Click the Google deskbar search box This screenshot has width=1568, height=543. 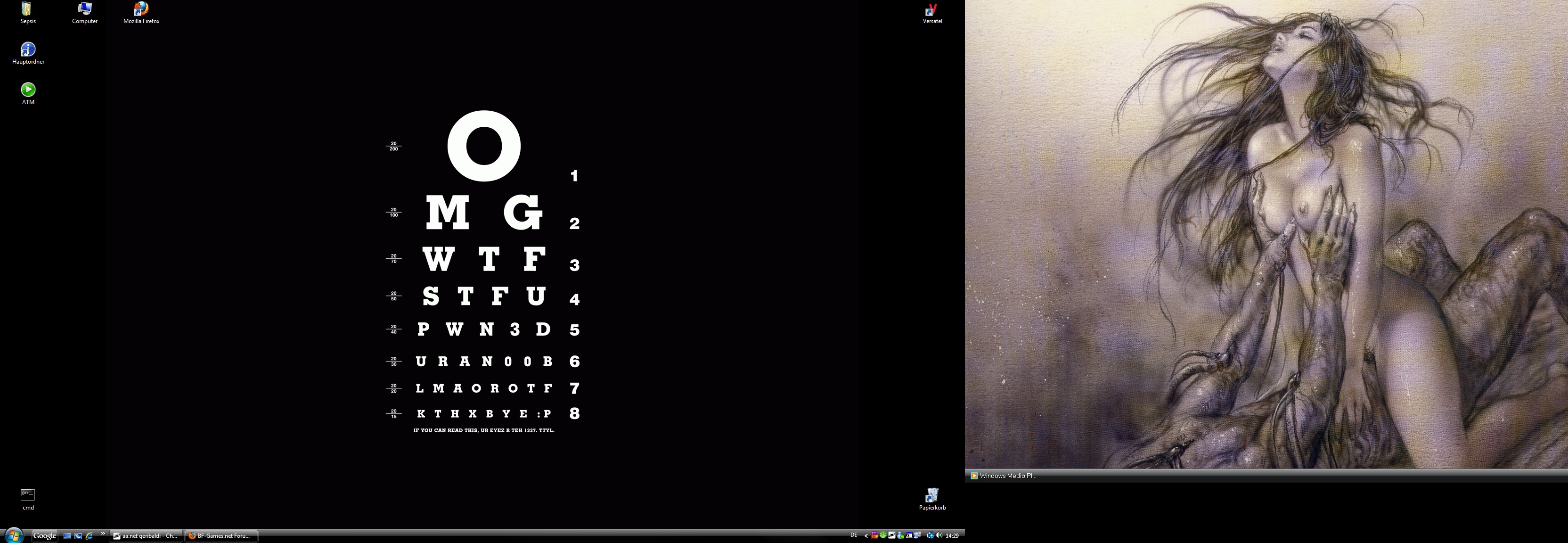tap(44, 536)
